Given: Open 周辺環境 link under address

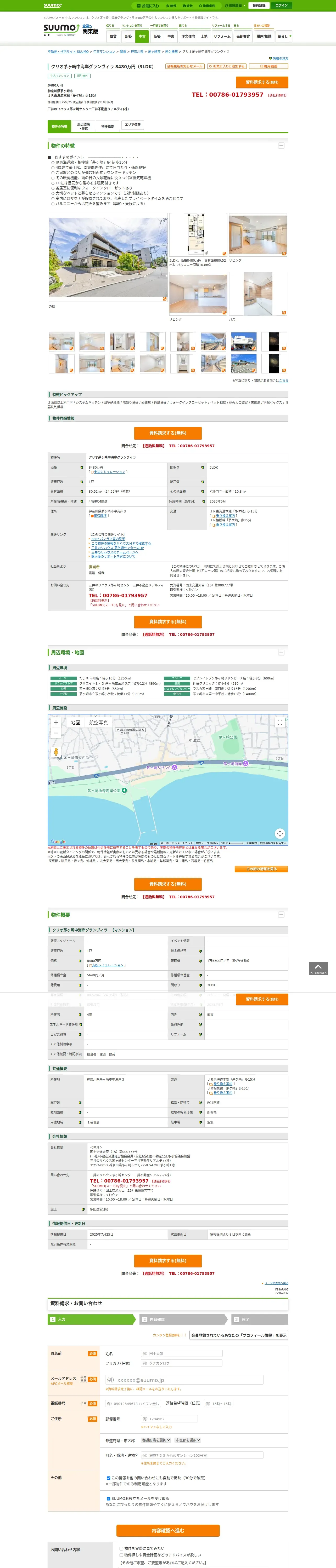Looking at the screenshot, I should [x=99, y=516].
